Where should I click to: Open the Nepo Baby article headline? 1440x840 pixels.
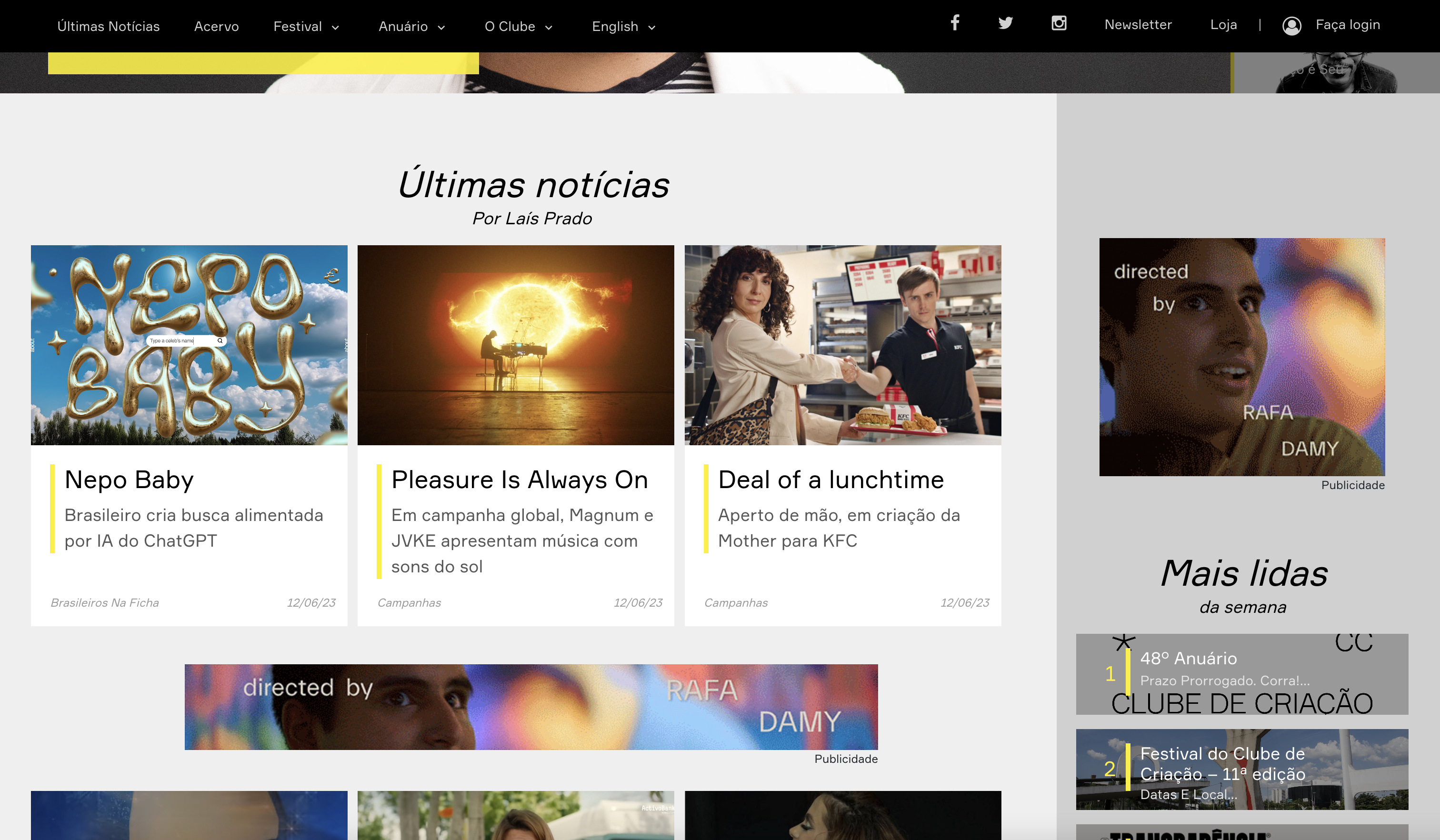pos(129,480)
